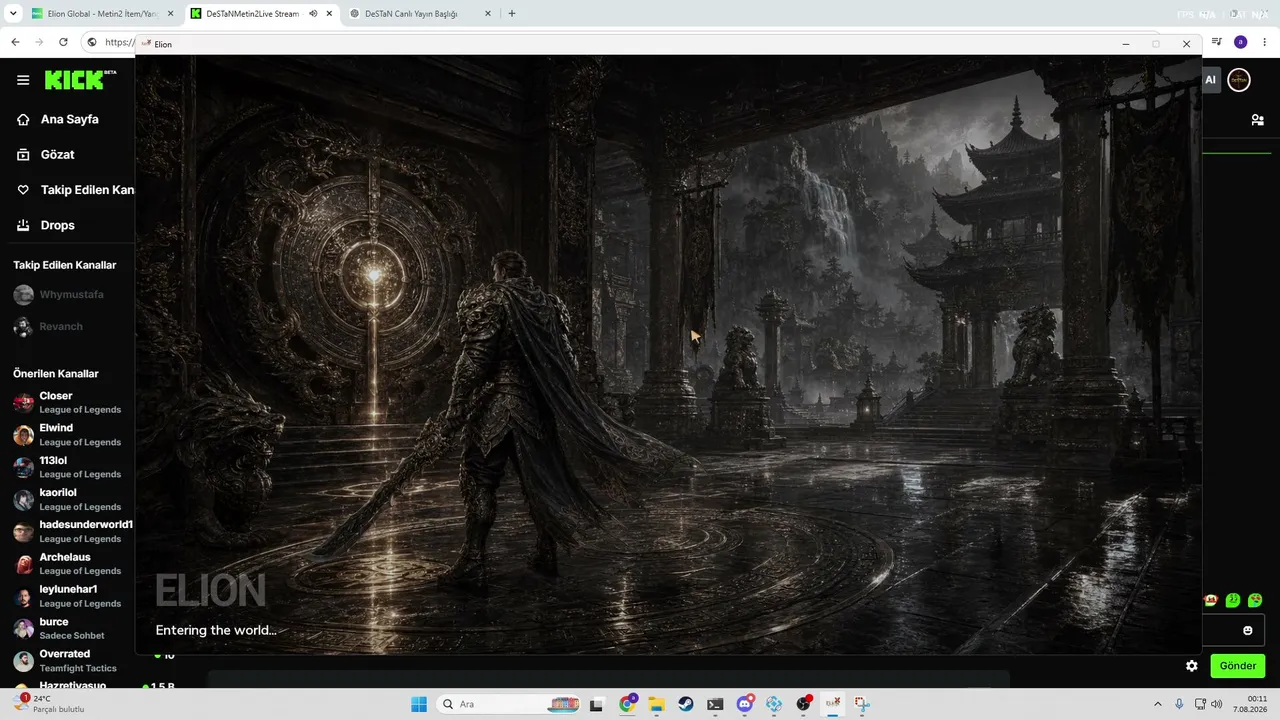
Task: Open the Drops page in sidebar
Action: pos(57,225)
